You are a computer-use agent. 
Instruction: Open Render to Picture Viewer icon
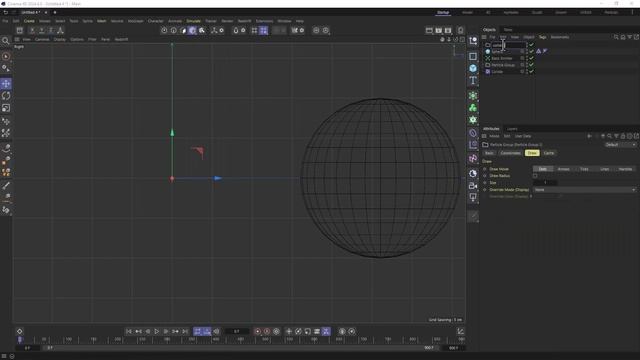tap(439, 30)
